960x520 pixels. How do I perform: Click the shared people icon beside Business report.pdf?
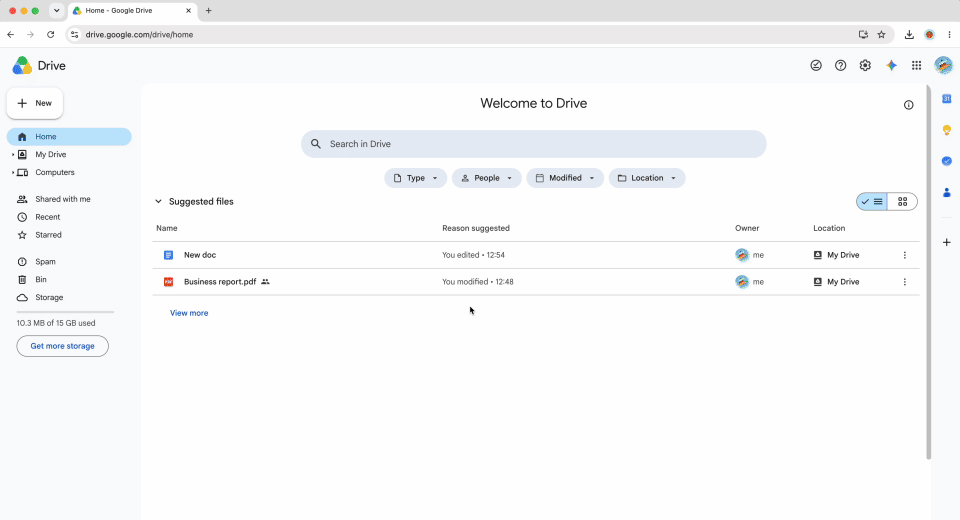pyautogui.click(x=265, y=282)
